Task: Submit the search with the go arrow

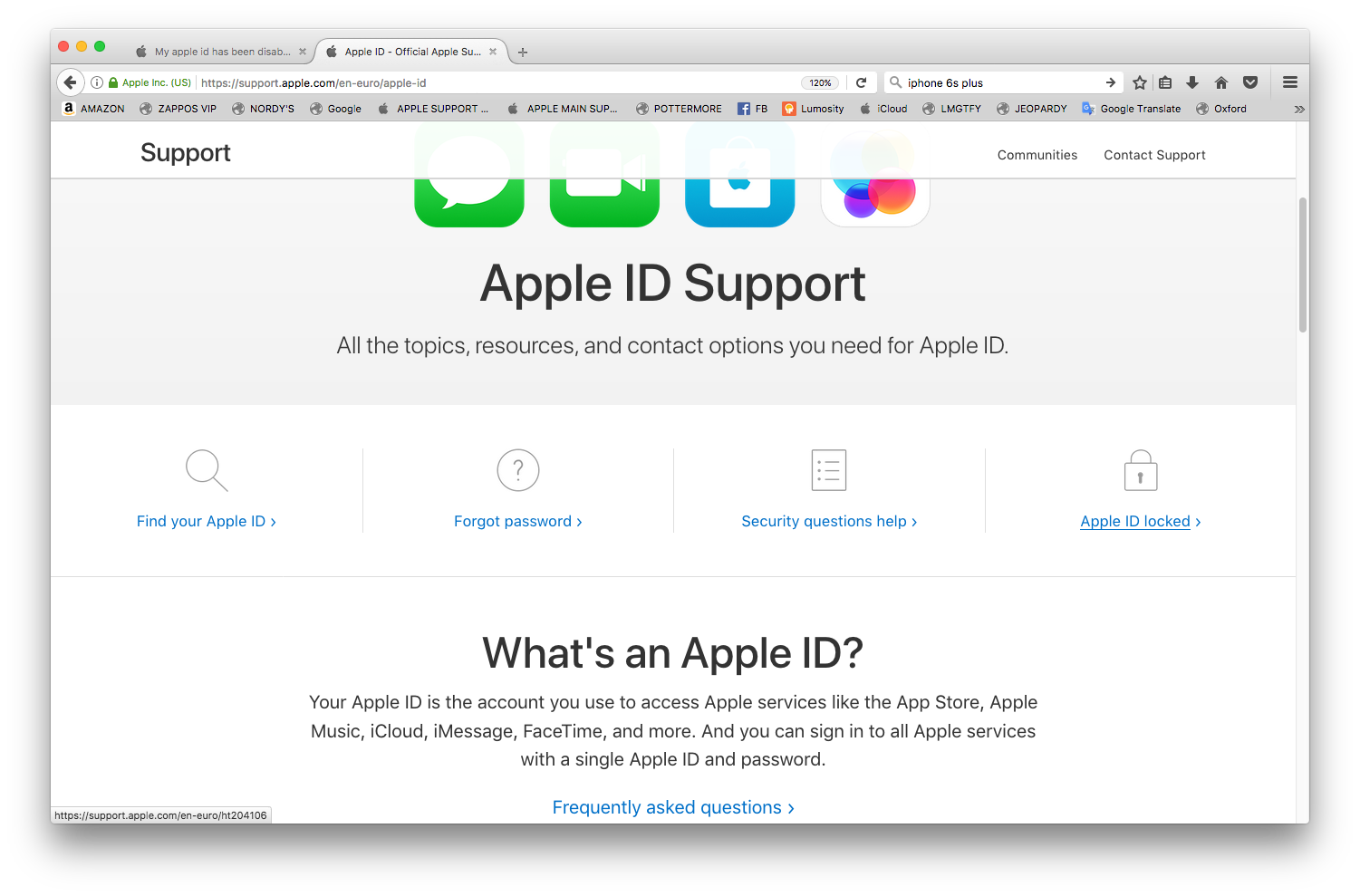Action: [1110, 82]
